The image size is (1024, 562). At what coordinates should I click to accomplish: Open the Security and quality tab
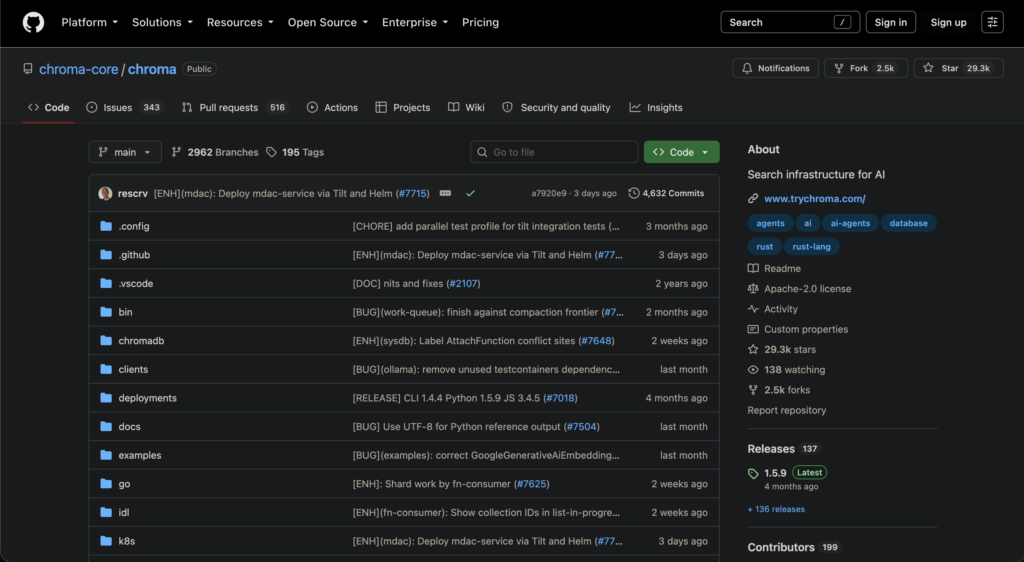click(556, 108)
